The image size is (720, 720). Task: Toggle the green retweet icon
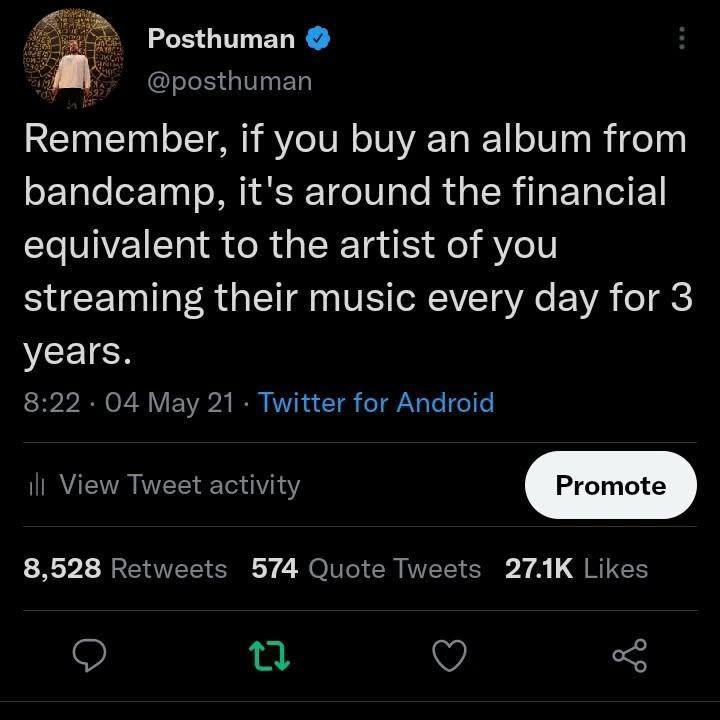(270, 656)
